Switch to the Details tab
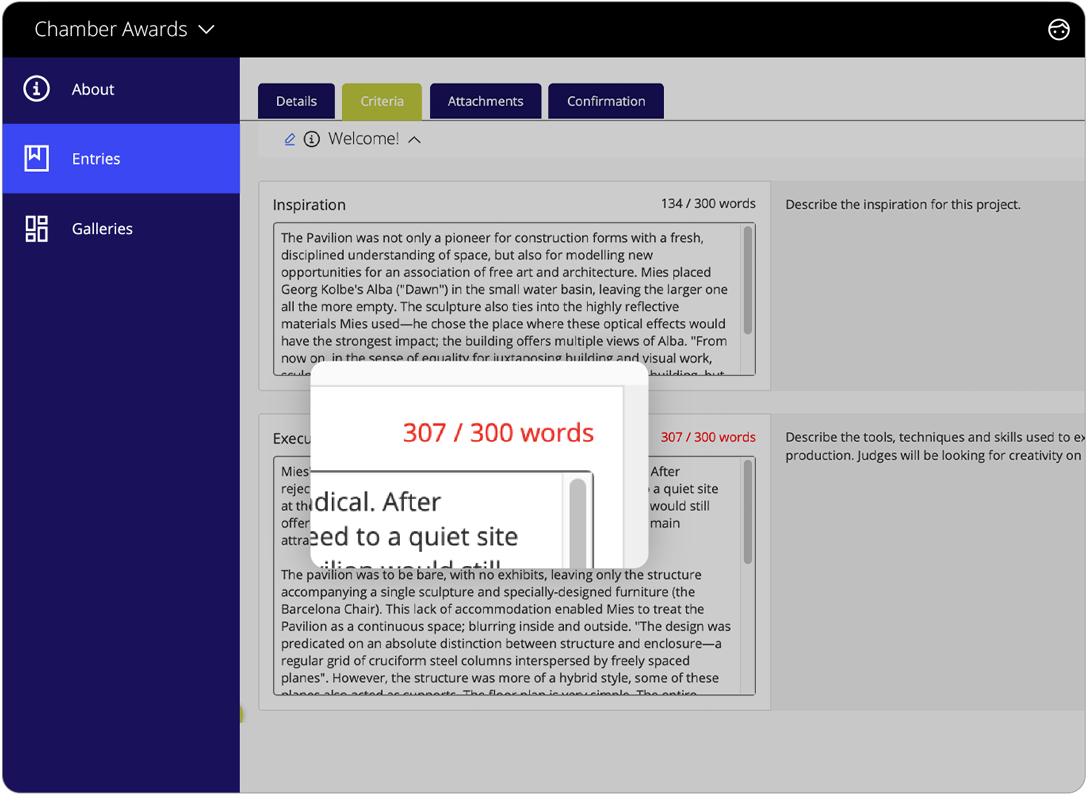The height and width of the screenshot is (797, 1086). 296,100
